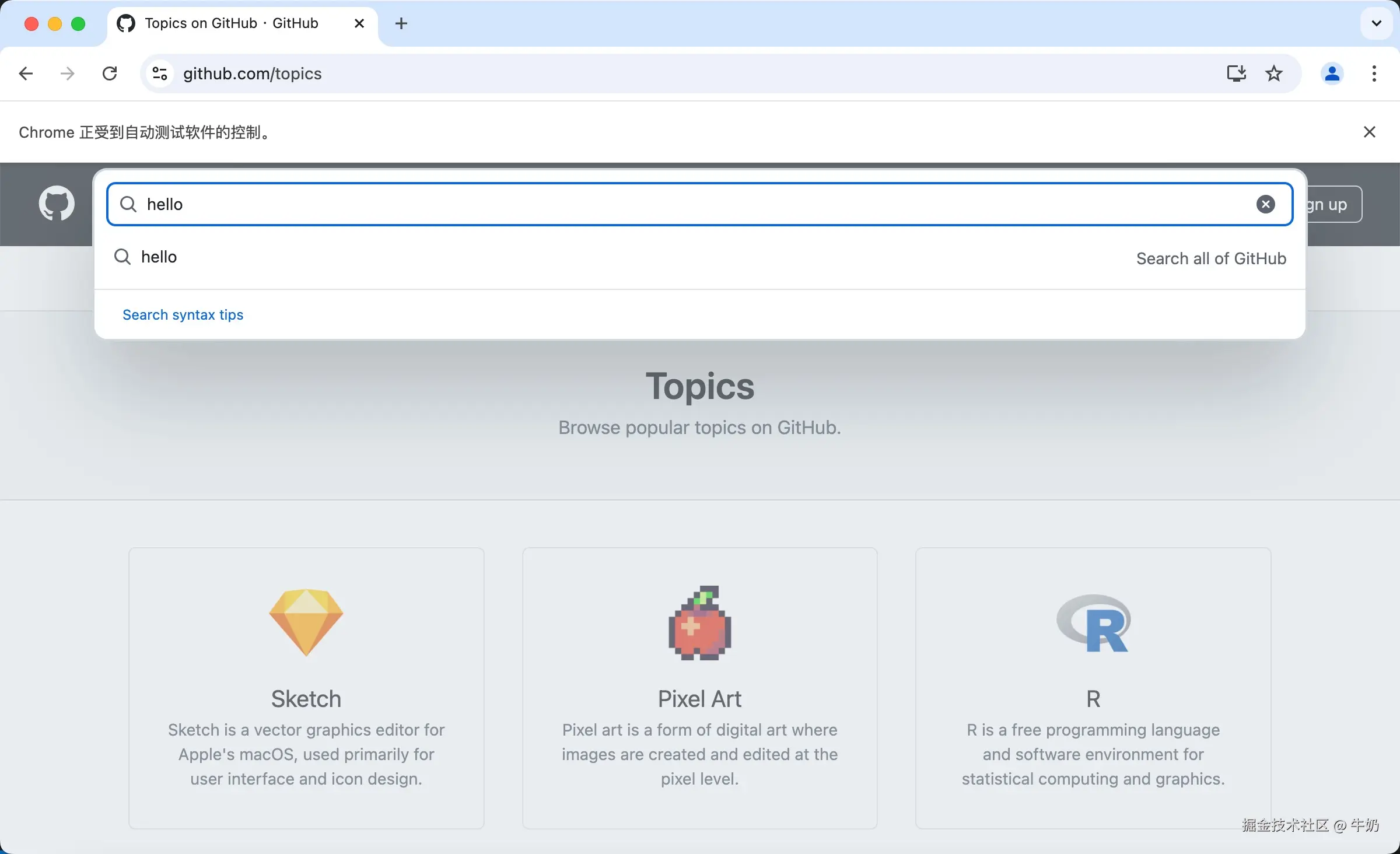1400x854 pixels.
Task: Open Search syntax tips link
Action: coord(183,315)
